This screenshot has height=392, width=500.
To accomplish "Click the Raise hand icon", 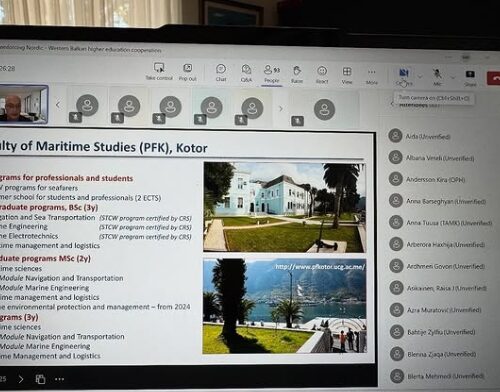I will pyautogui.click(x=297, y=74).
